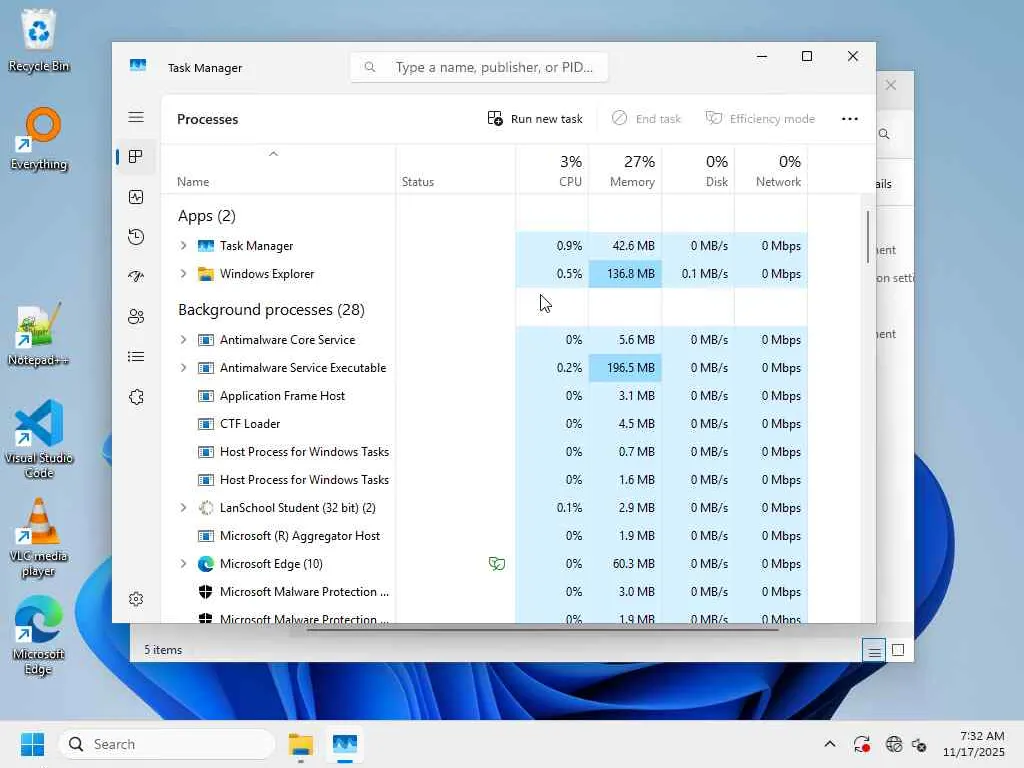
Task: Select the Host Process row using 0.7 MB
Action: point(485,452)
